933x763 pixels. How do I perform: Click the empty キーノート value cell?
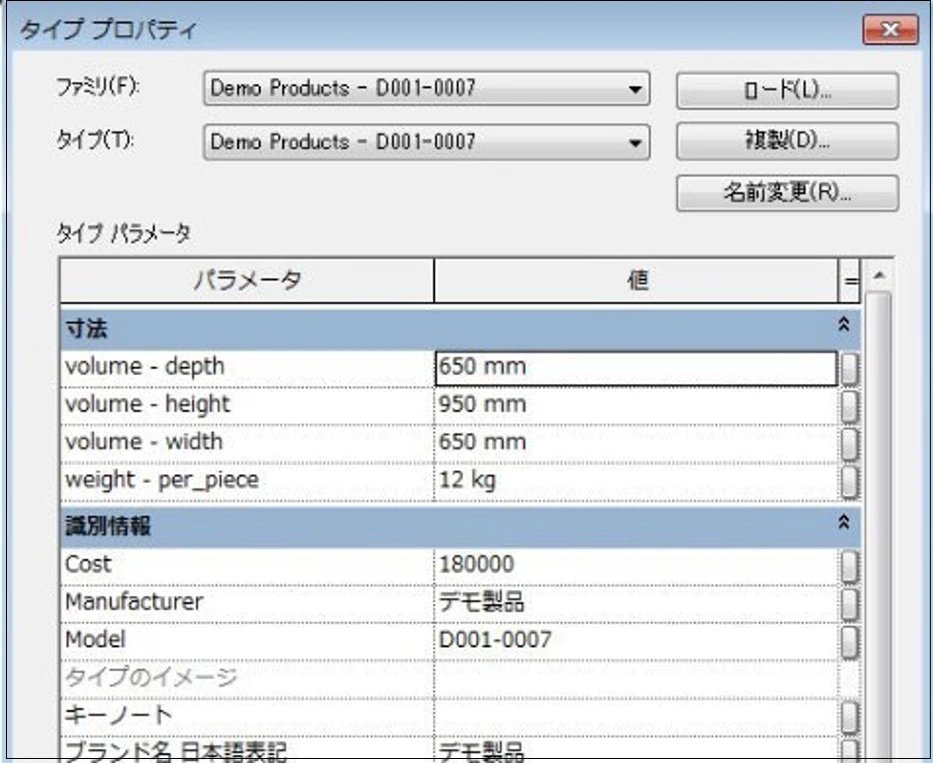pyautogui.click(x=636, y=716)
